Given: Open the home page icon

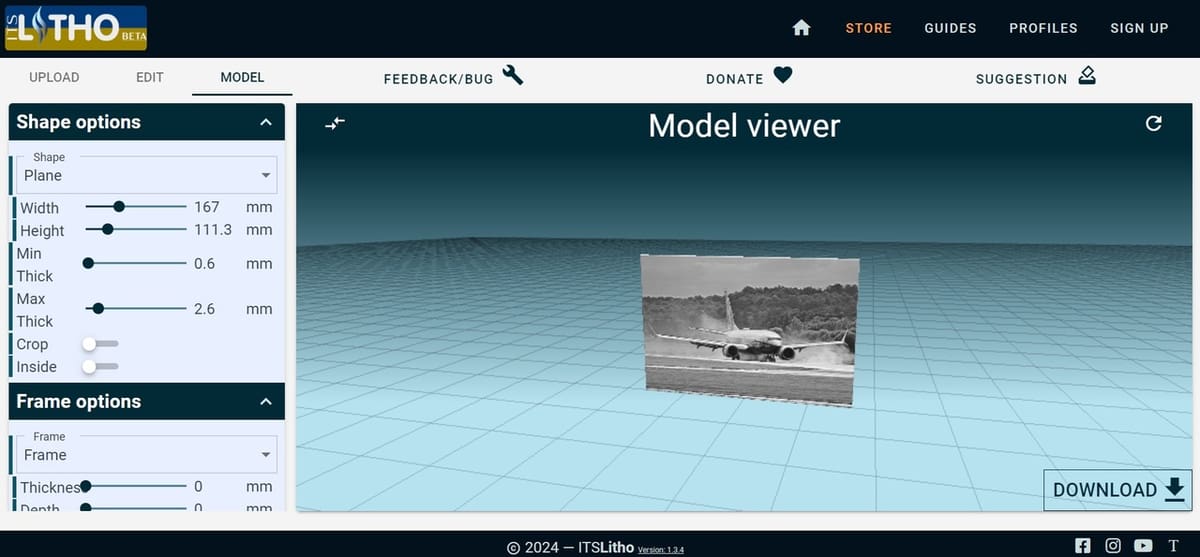Looking at the screenshot, I should coord(801,28).
